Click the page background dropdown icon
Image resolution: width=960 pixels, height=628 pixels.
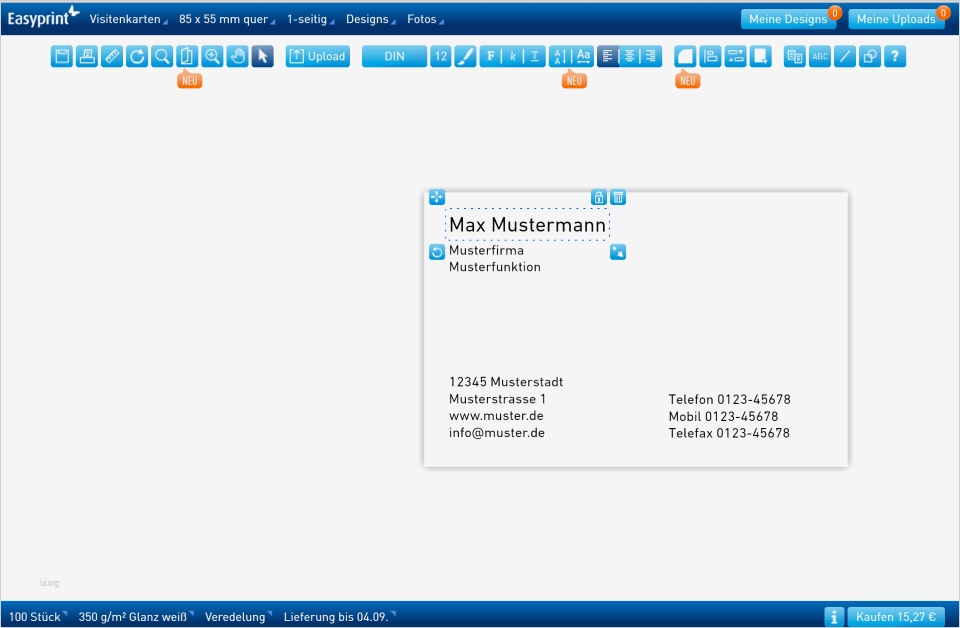pyautogui.click(x=761, y=56)
